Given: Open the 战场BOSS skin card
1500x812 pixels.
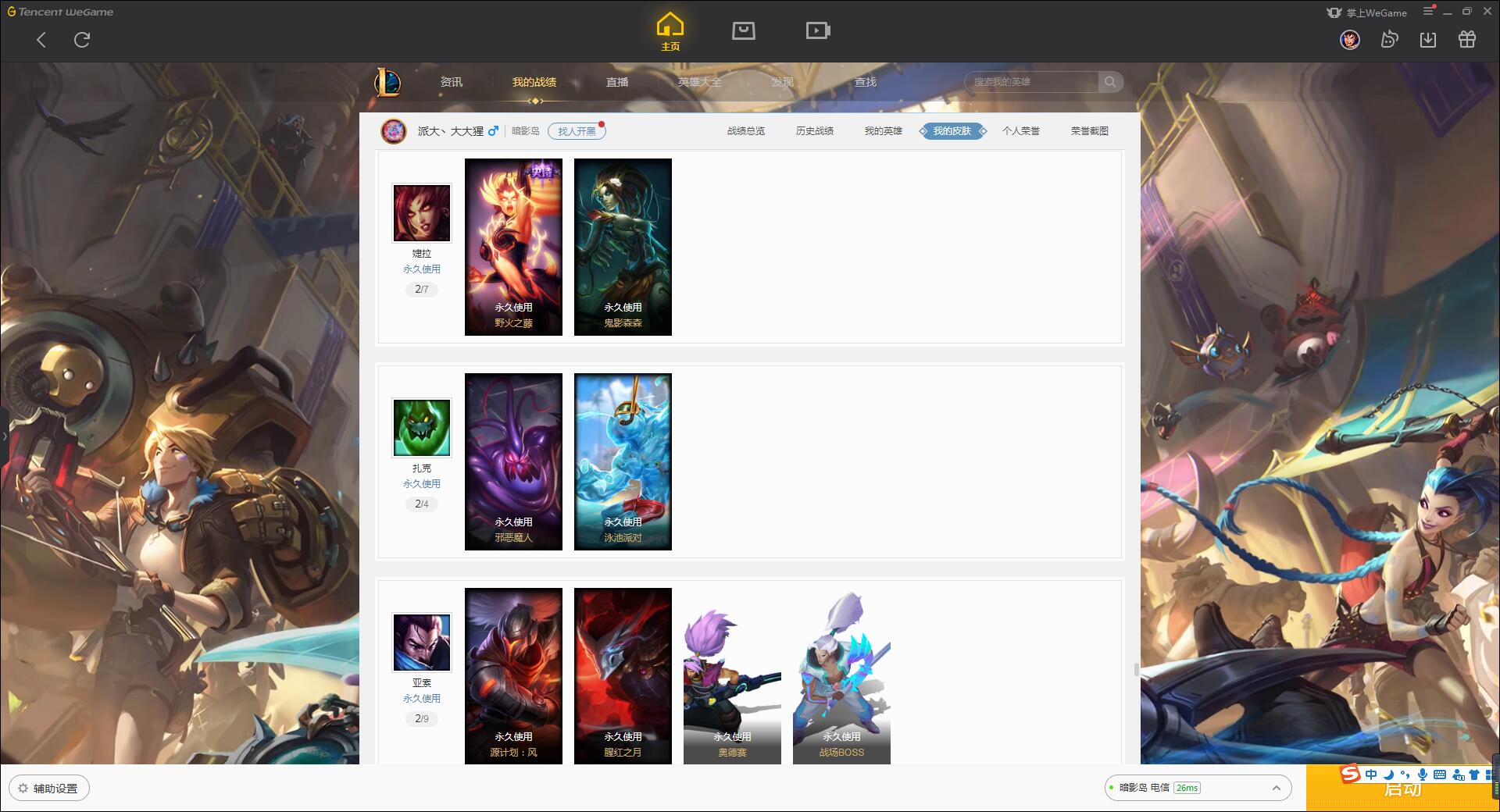Looking at the screenshot, I should click(841, 676).
